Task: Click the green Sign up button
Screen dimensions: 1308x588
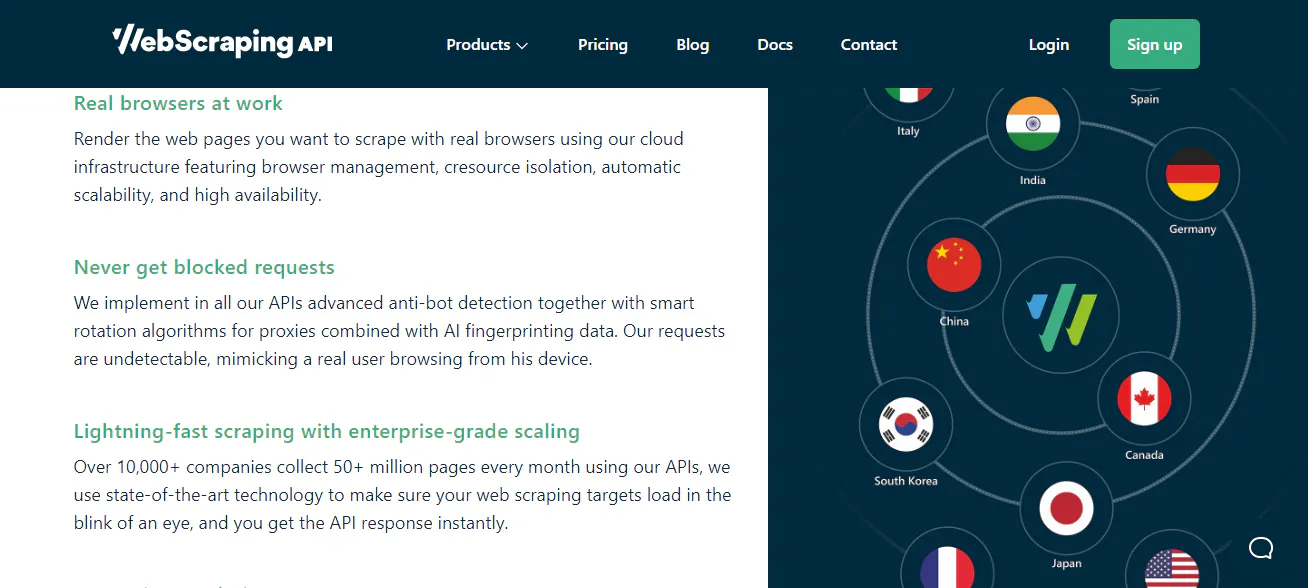Action: (1154, 44)
